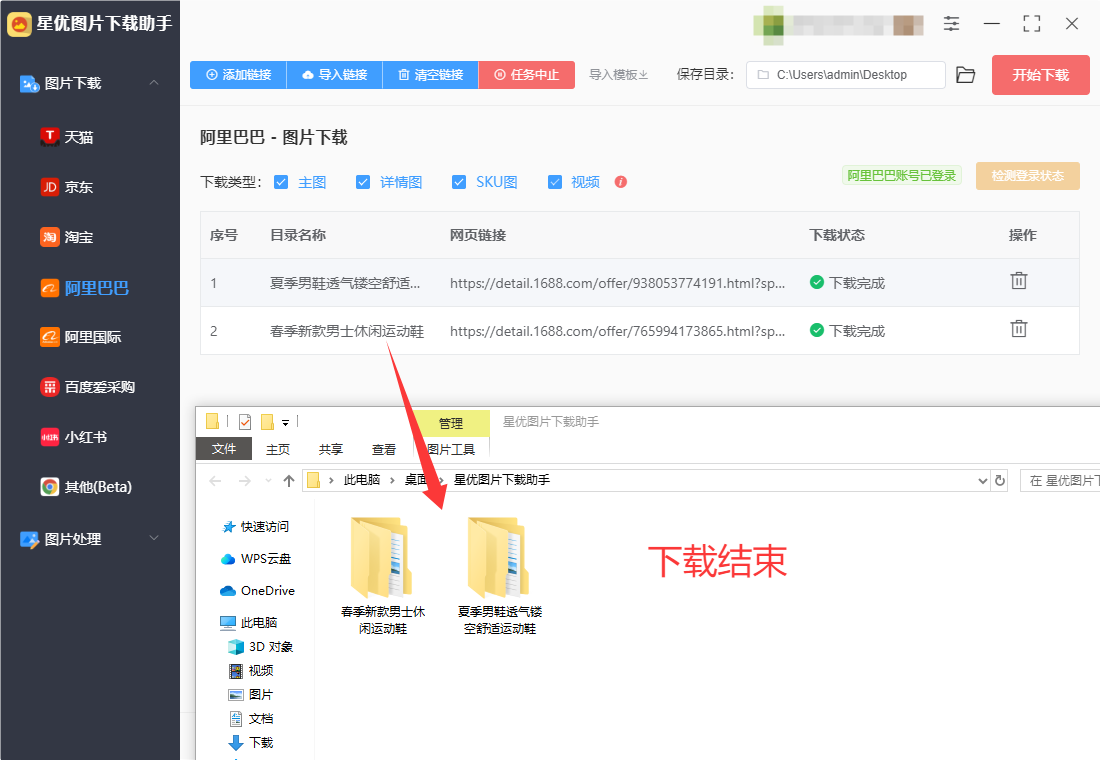Select OneDrive in the Explorer tree

(x=257, y=591)
